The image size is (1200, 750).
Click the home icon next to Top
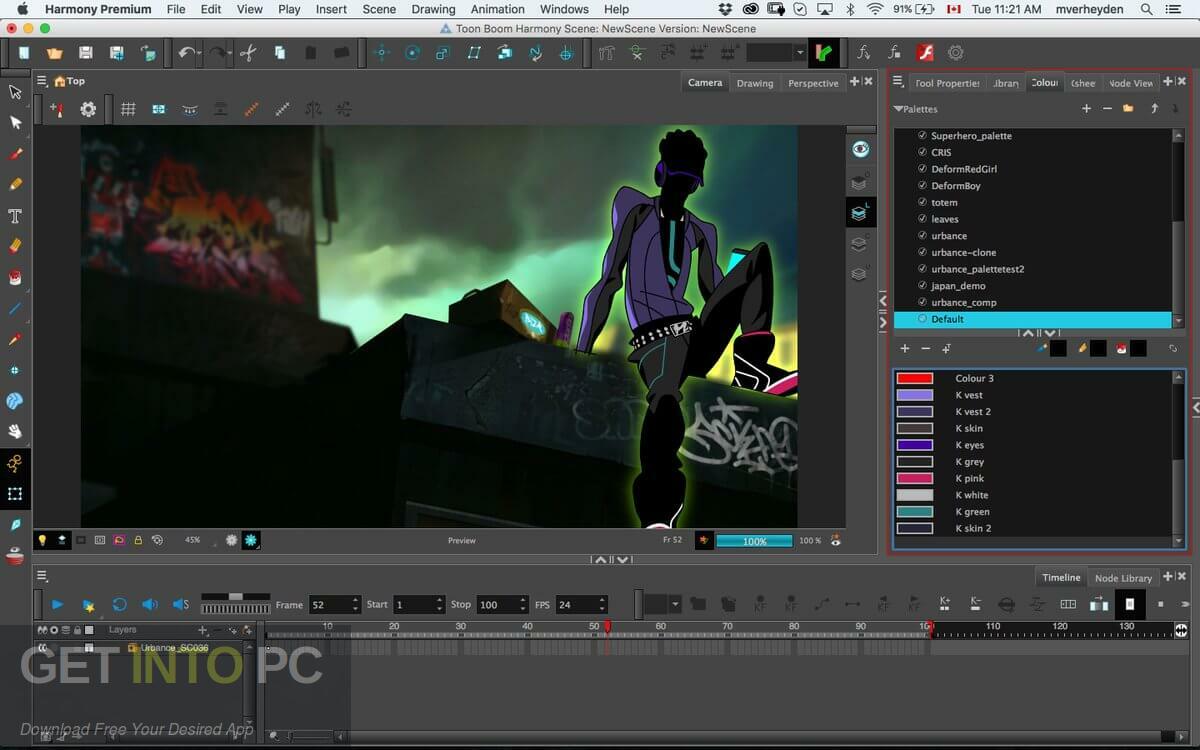point(60,81)
